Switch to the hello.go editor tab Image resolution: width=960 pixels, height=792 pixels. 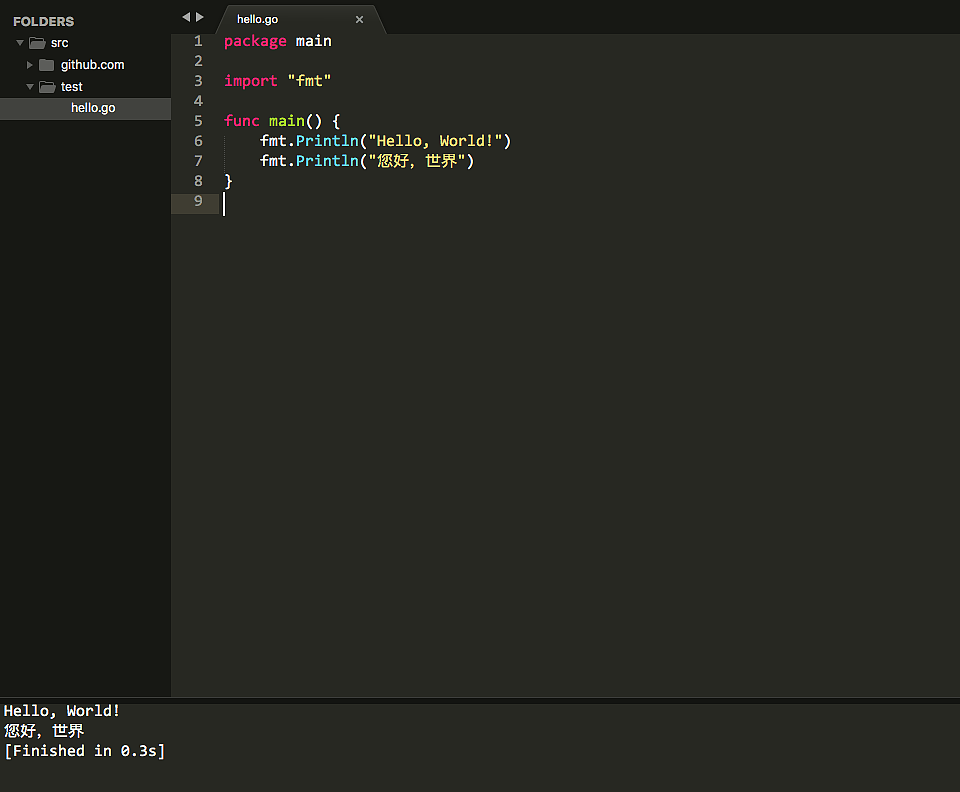point(257,19)
